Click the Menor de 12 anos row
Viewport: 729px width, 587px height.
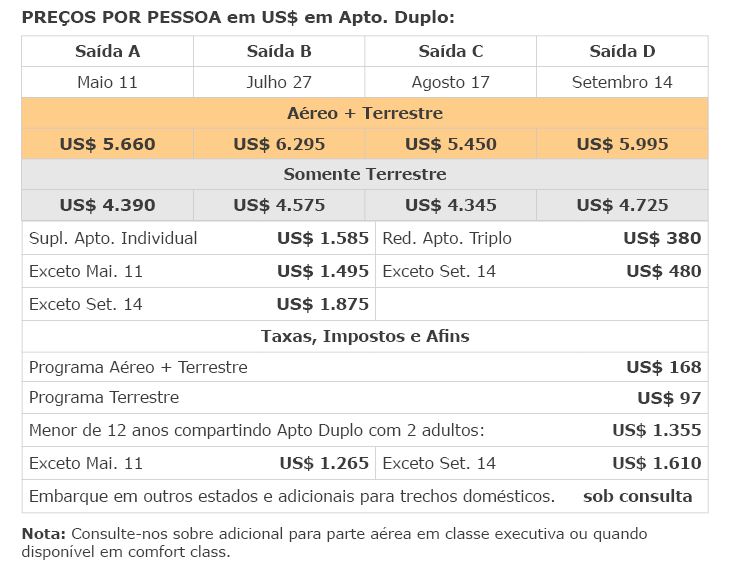point(365,430)
